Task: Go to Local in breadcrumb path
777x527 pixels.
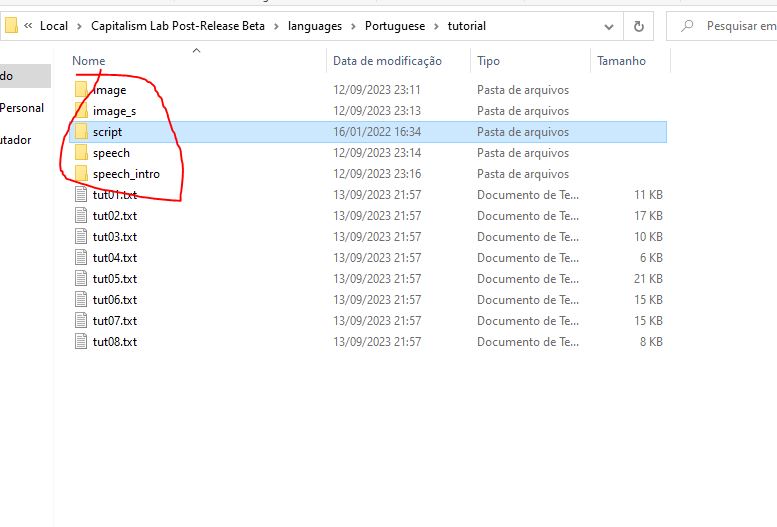Action: (x=54, y=26)
